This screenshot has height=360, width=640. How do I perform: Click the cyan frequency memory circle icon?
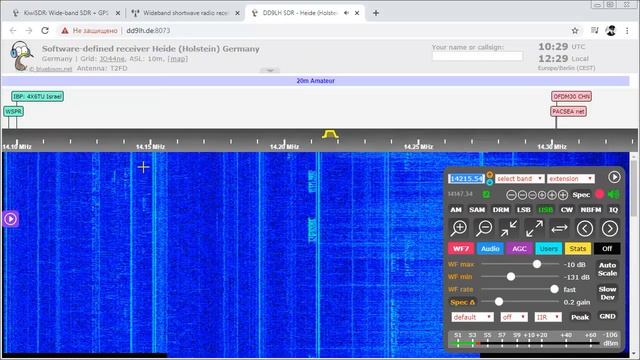click(x=489, y=182)
